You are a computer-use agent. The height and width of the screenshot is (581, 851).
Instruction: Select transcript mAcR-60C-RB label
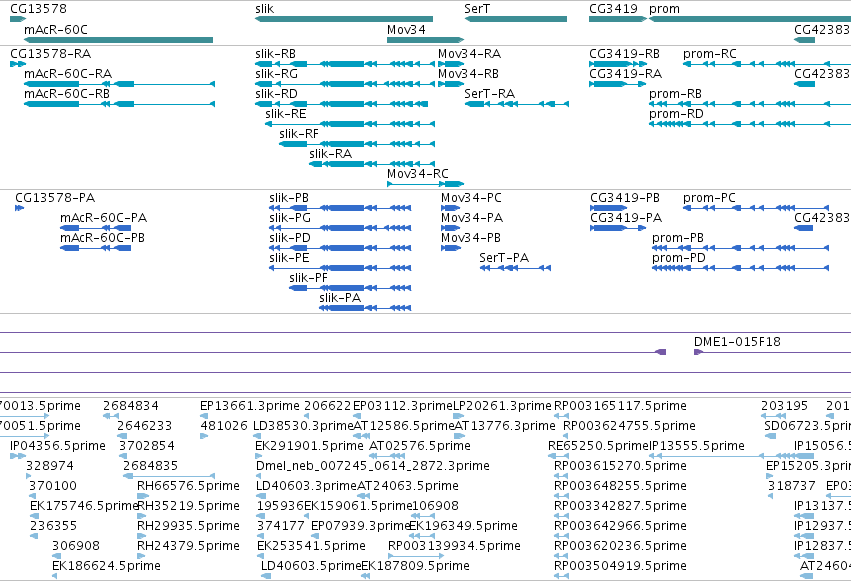pos(67,94)
